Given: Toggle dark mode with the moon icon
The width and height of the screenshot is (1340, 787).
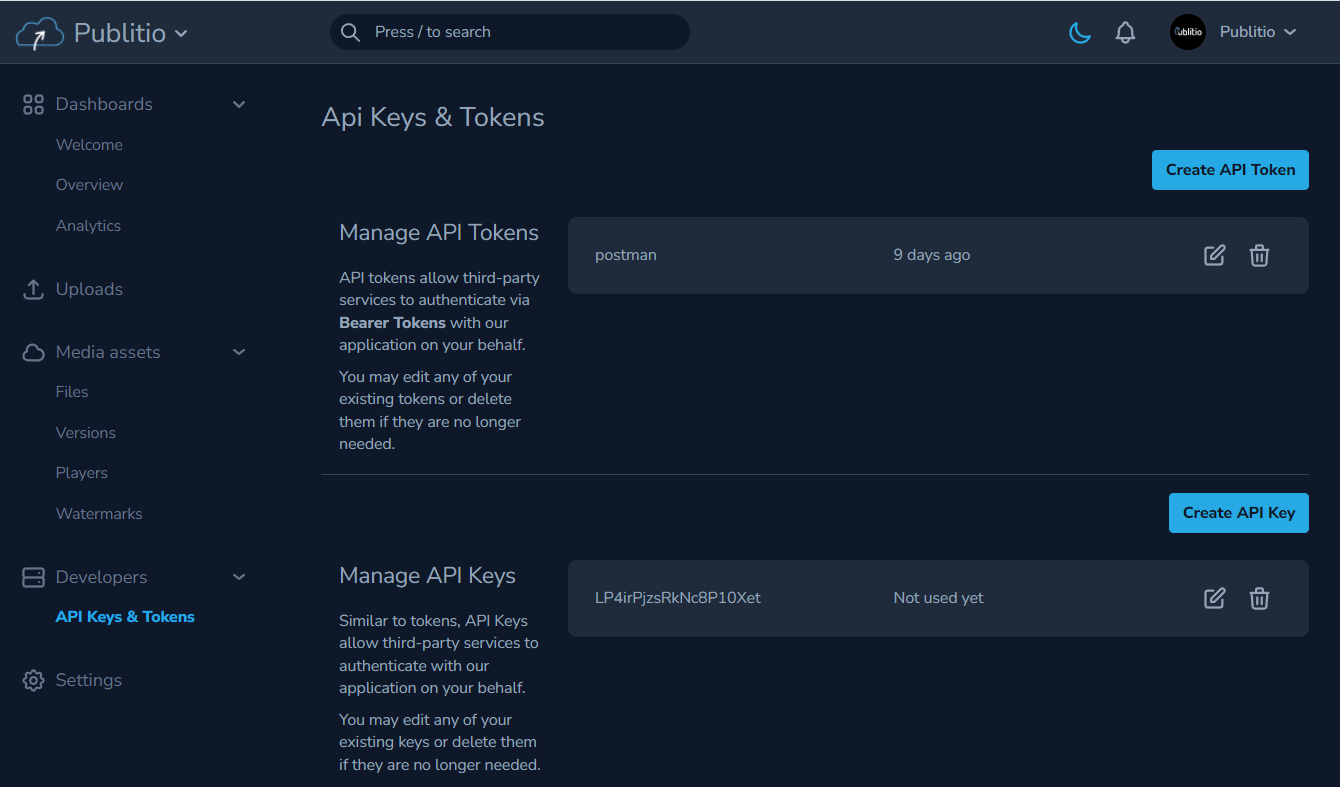Looking at the screenshot, I should pos(1080,33).
